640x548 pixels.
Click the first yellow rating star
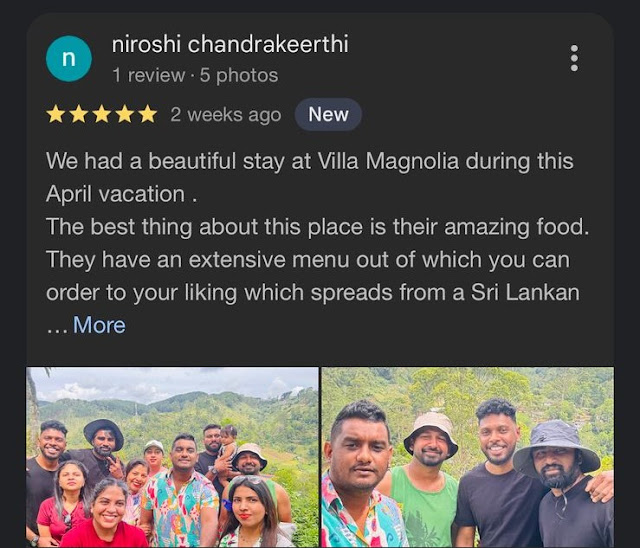click(56, 114)
